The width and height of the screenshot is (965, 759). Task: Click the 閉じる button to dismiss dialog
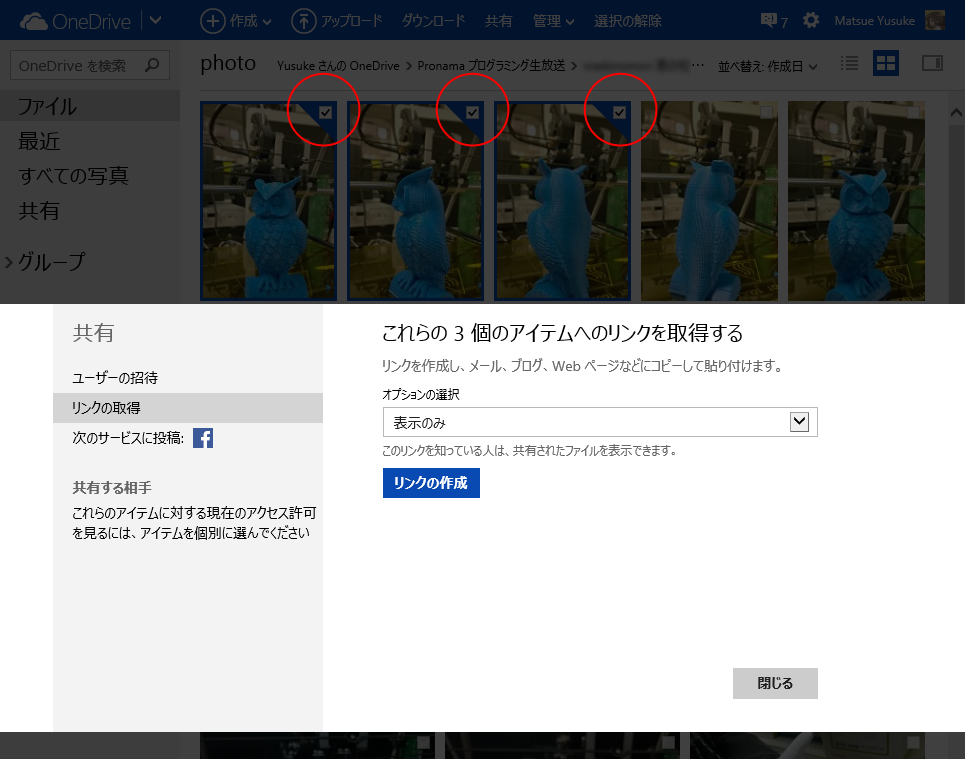click(775, 683)
